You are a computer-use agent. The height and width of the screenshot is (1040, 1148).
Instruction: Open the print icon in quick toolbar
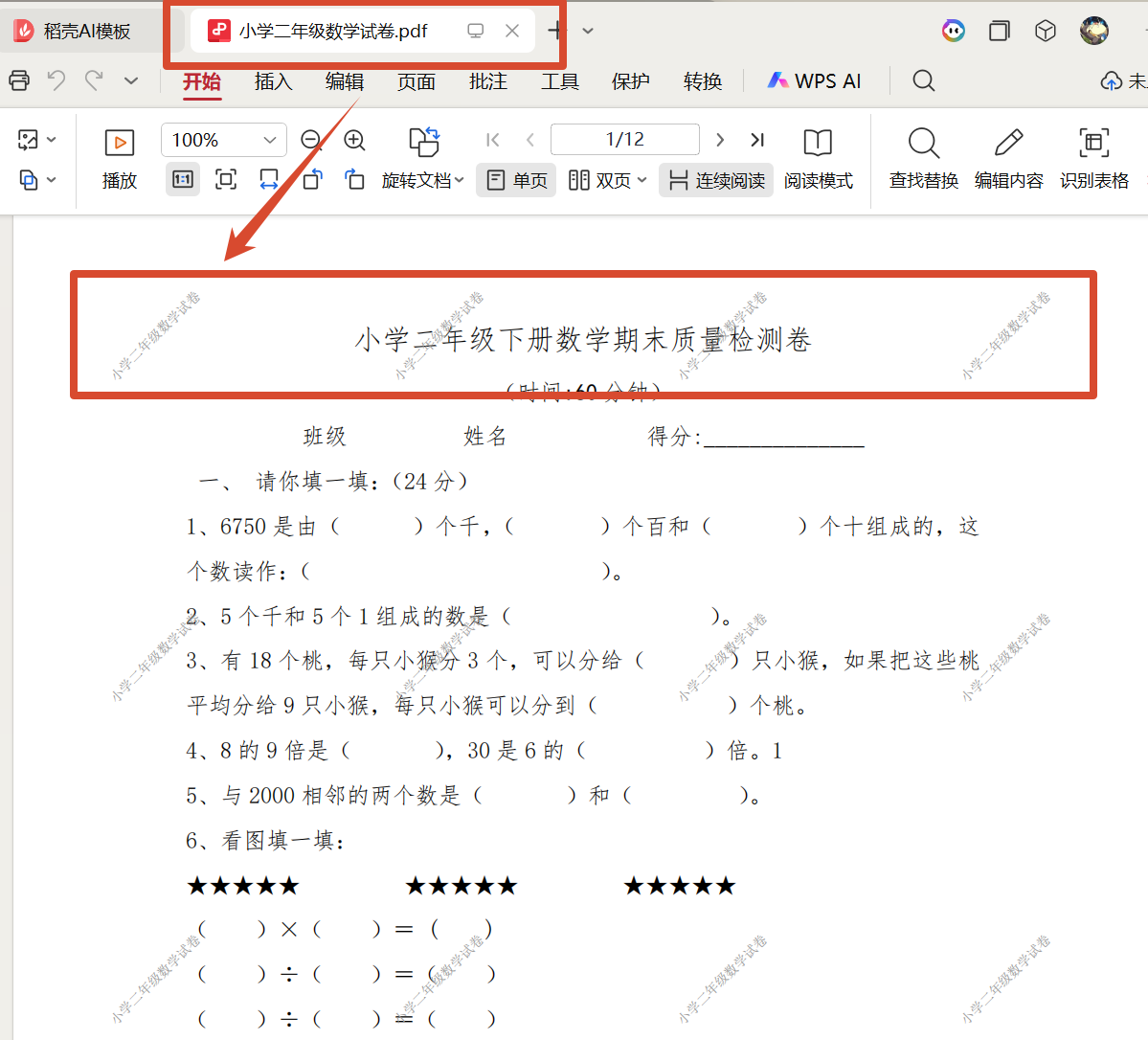pos(20,80)
